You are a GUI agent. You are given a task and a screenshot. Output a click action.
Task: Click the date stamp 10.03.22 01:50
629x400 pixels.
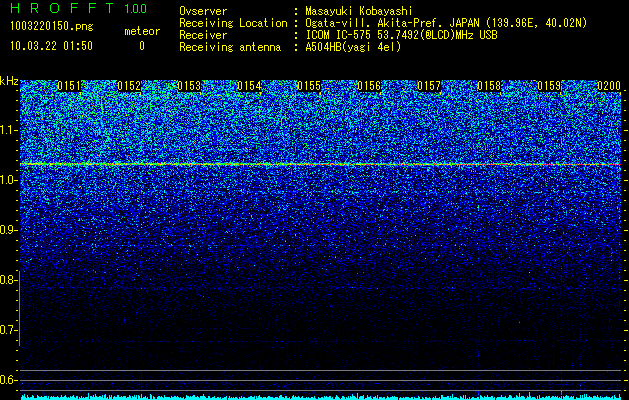51,46
